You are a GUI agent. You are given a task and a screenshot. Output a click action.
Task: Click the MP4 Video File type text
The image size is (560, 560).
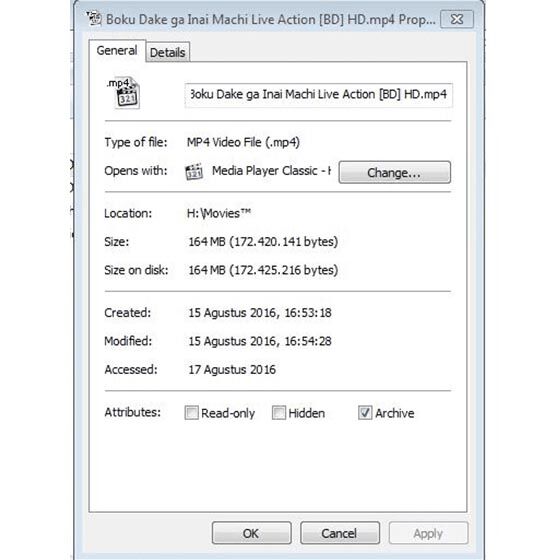[243, 142]
